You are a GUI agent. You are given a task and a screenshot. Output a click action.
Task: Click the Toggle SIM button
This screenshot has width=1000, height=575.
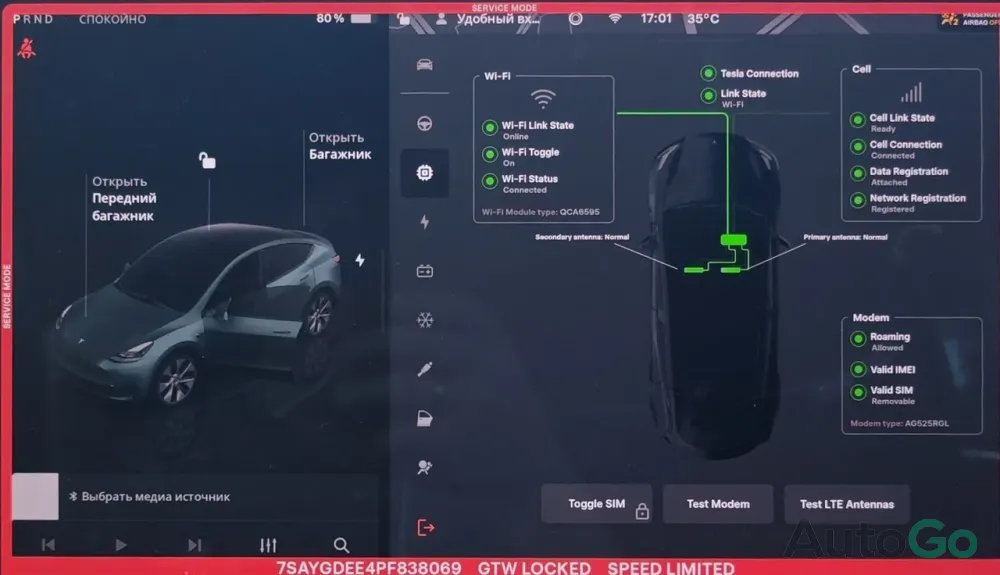click(597, 504)
